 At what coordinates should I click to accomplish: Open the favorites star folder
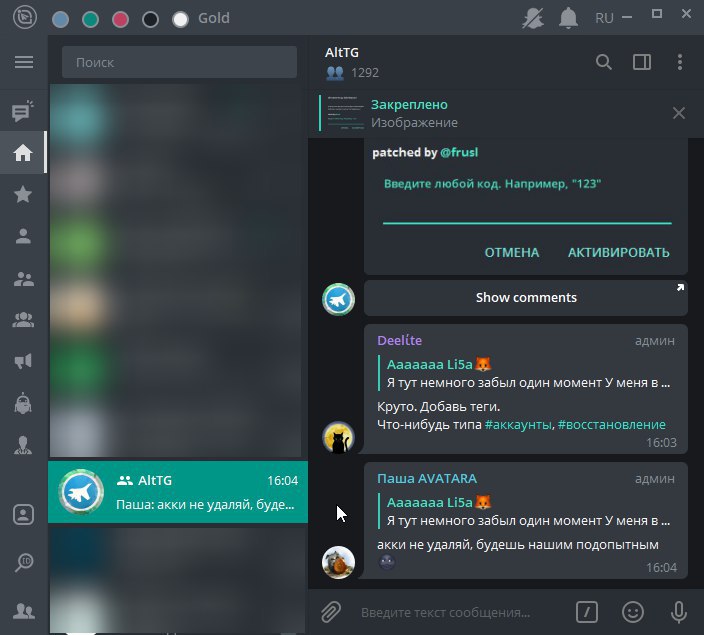pos(23,194)
